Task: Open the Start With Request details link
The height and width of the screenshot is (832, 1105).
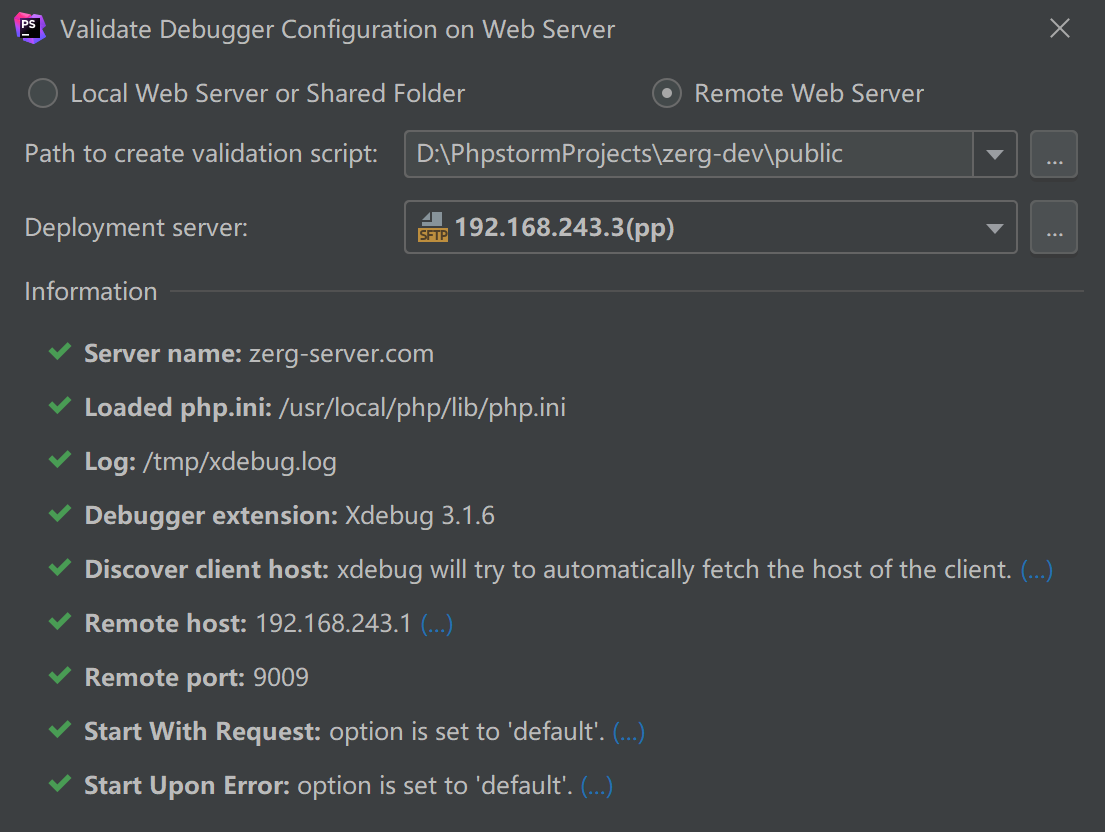Action: tap(628, 732)
